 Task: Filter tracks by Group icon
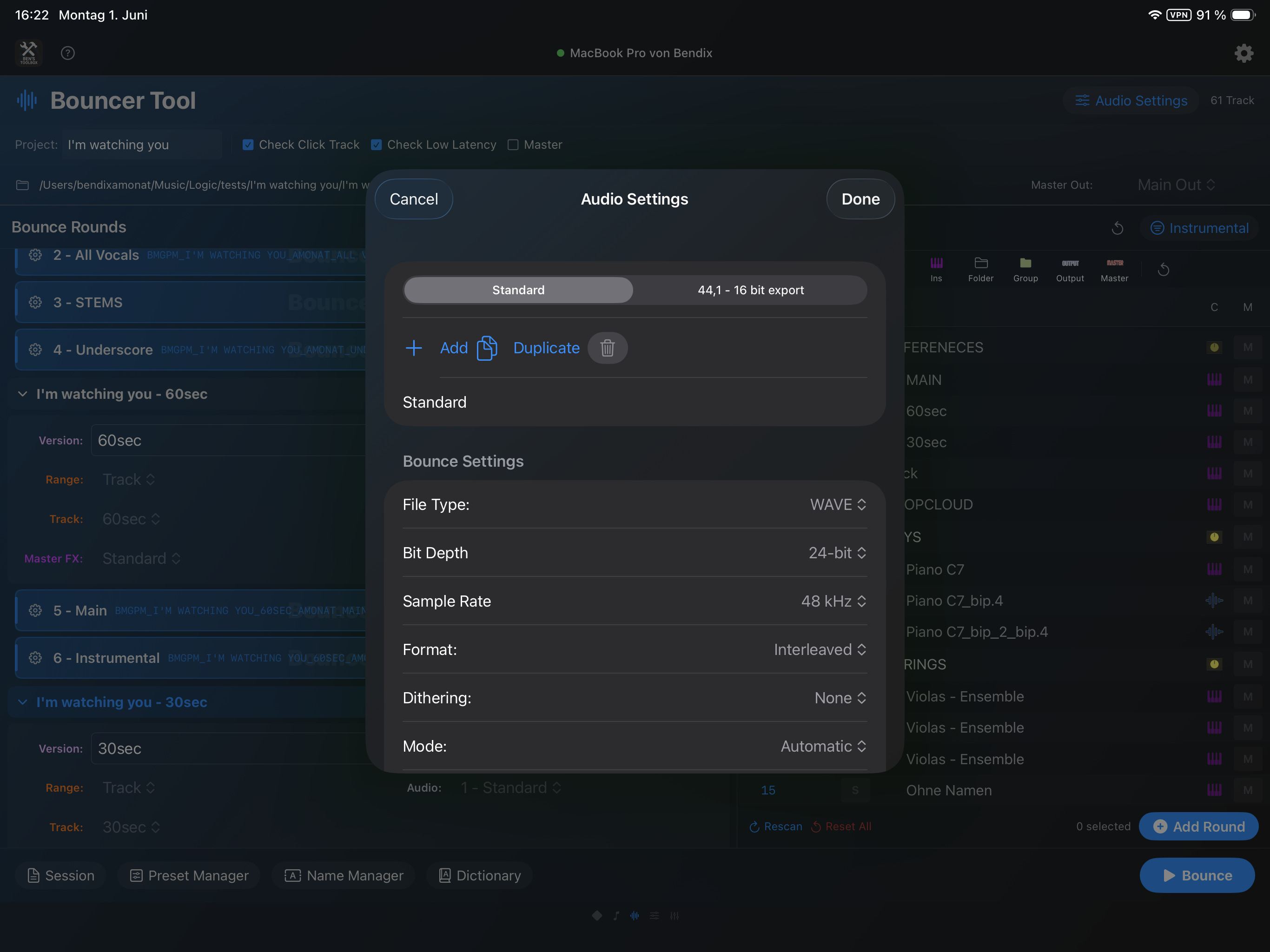1025,269
